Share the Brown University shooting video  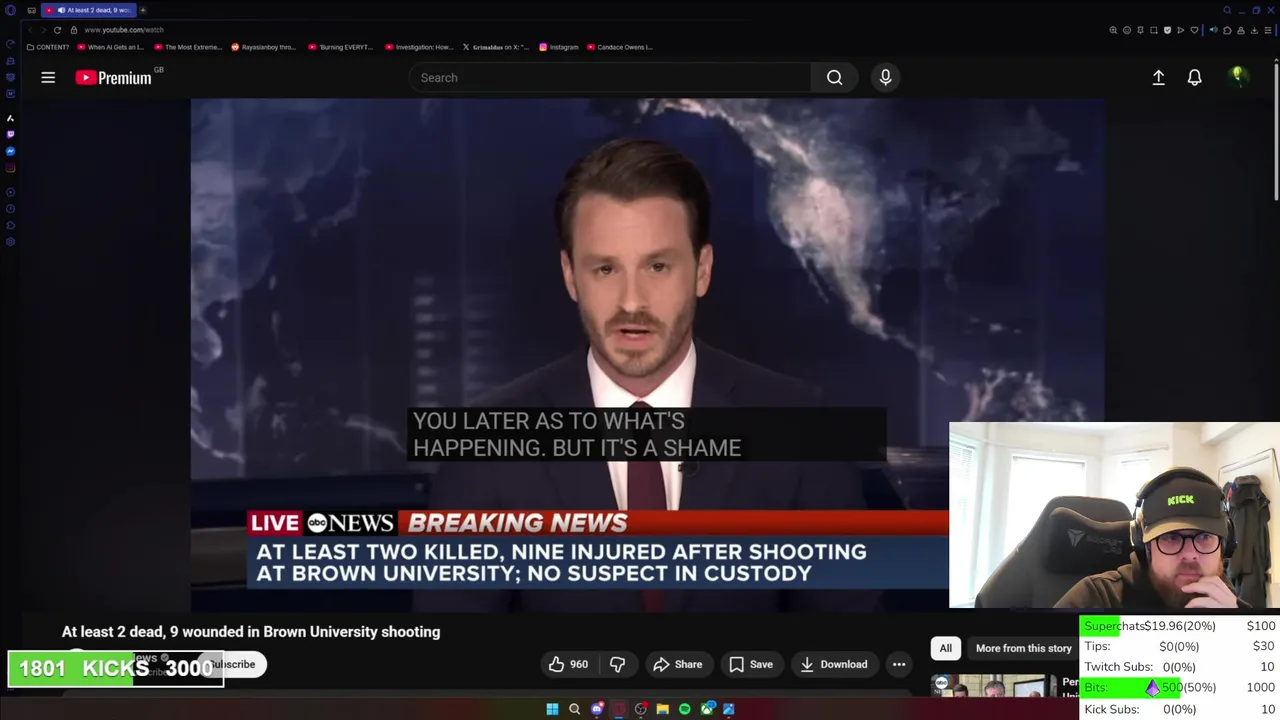tap(677, 664)
